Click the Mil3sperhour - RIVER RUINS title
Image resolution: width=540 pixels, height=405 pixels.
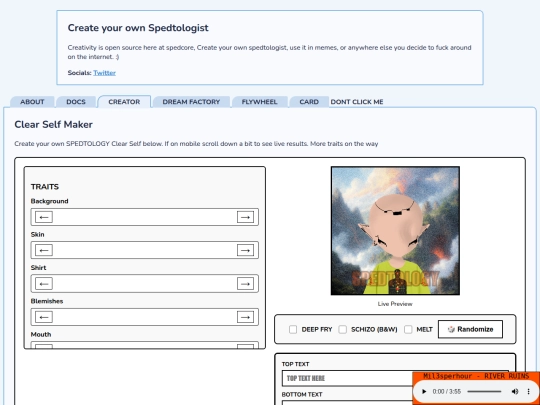click(476, 376)
